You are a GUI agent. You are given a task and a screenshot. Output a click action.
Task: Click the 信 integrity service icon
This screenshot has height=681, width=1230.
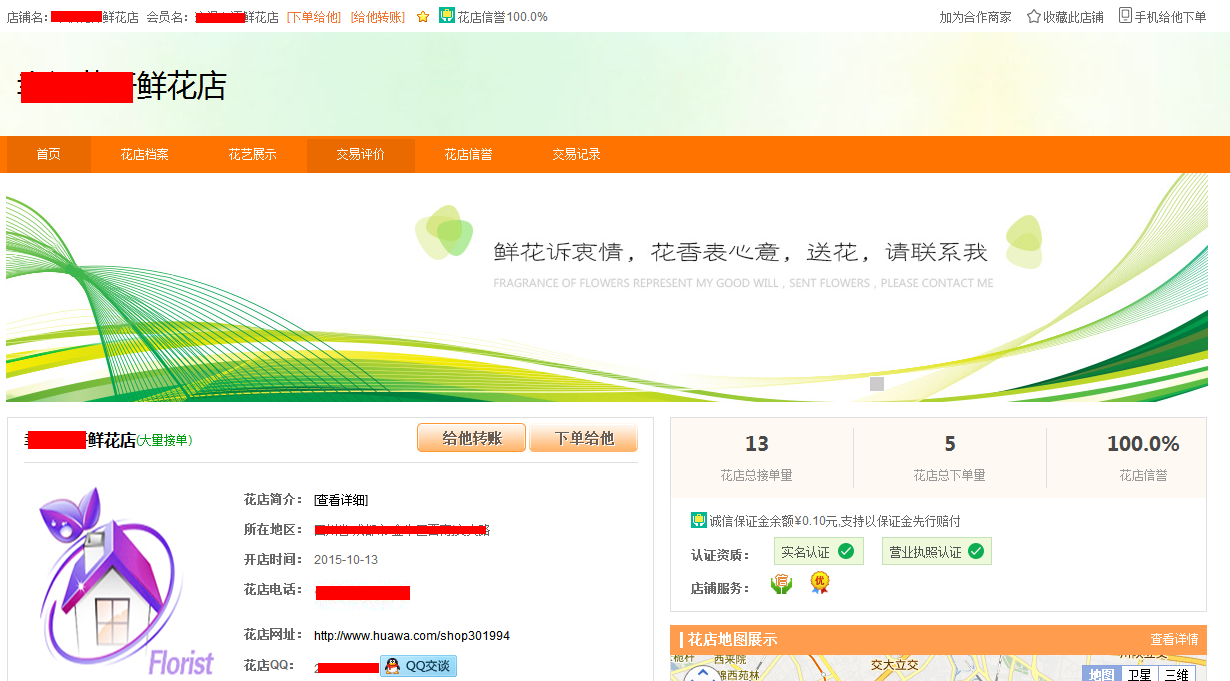pyautogui.click(x=781, y=584)
